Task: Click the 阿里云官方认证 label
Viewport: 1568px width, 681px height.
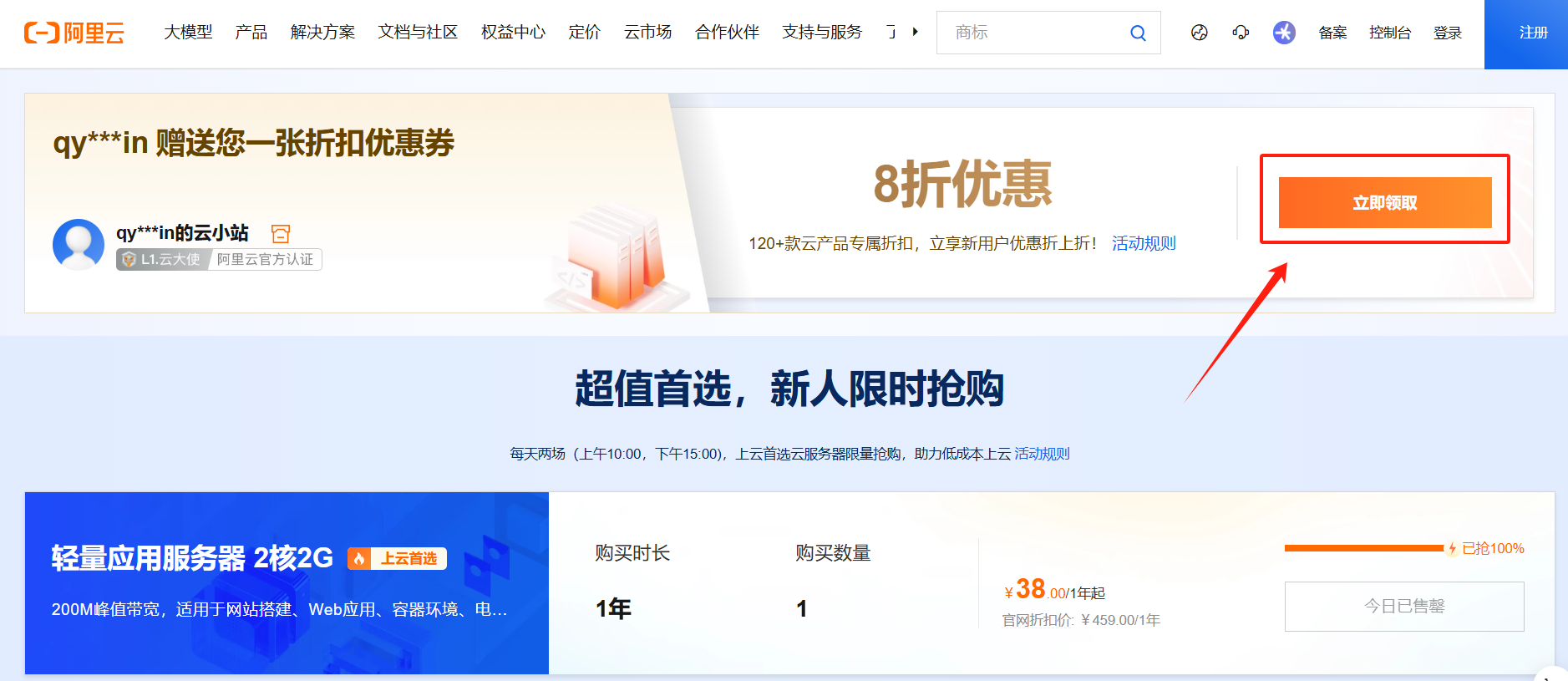Action: coord(265,260)
